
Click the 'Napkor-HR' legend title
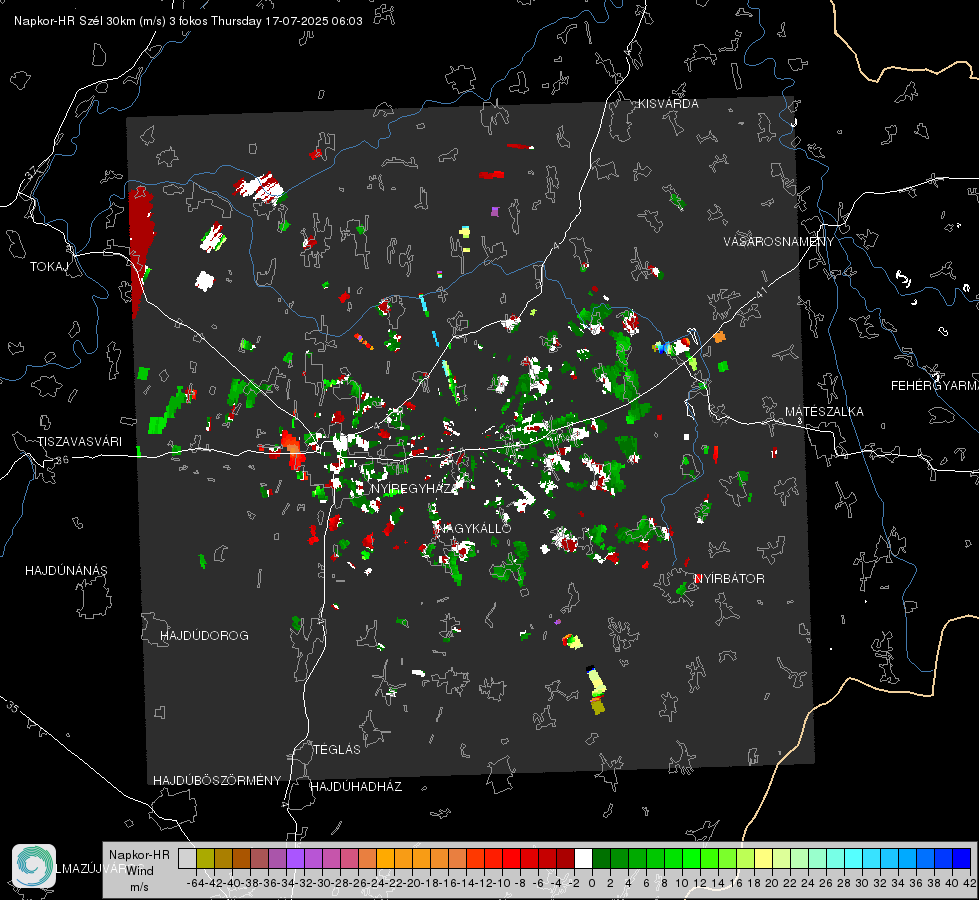tap(139, 855)
